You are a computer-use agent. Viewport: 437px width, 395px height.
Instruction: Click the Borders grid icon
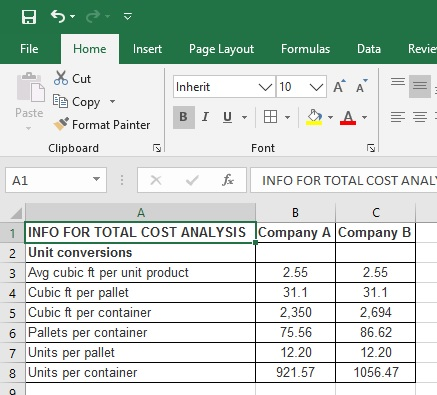pos(270,117)
